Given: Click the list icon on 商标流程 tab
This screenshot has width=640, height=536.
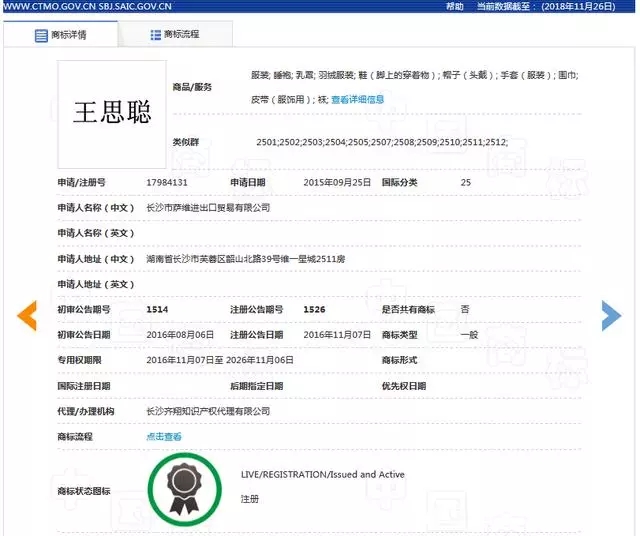Looking at the screenshot, I should coord(155,35).
